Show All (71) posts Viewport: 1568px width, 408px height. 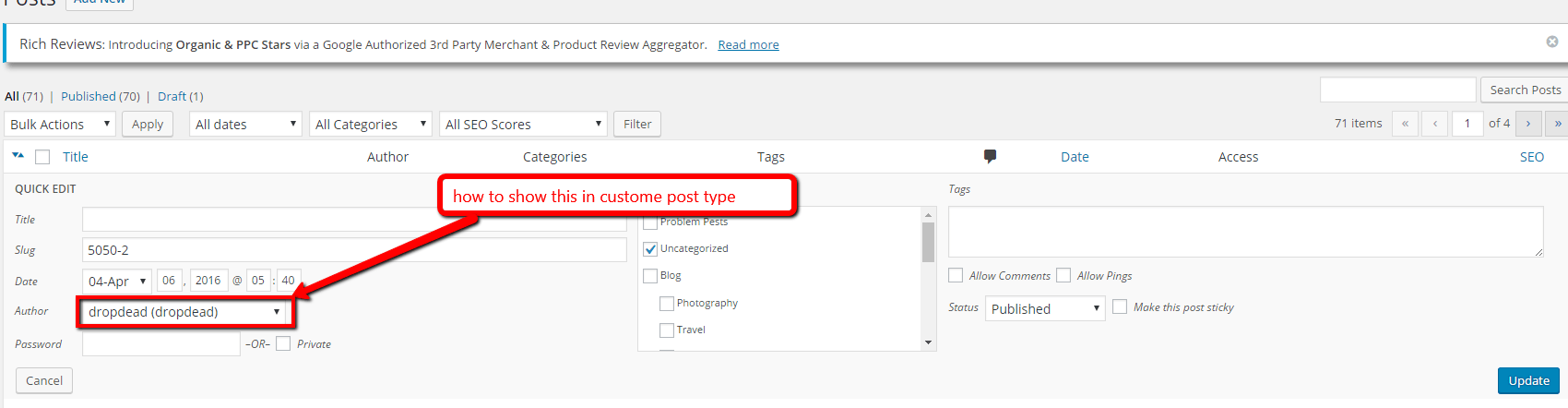tap(24, 96)
